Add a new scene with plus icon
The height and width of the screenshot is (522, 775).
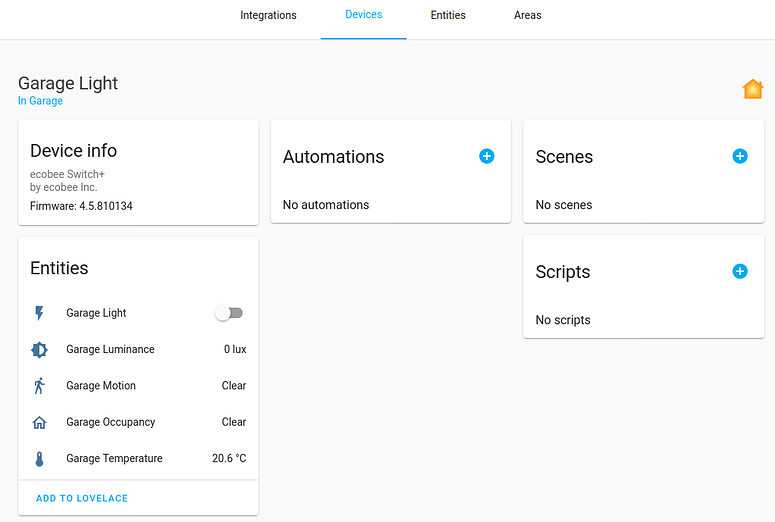(x=740, y=156)
